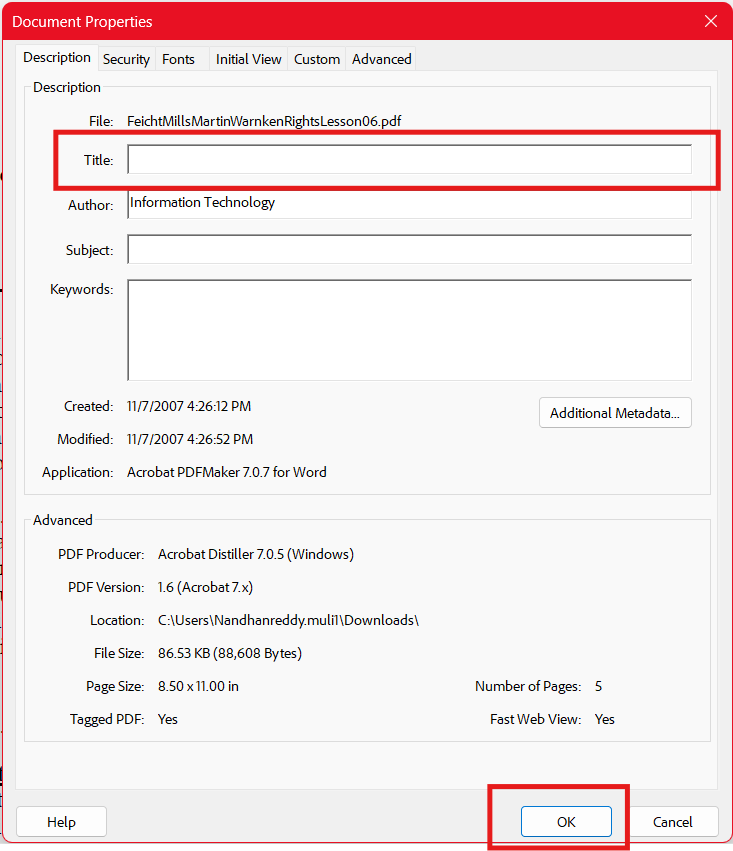Click the Fast Web View value Yes
The width and height of the screenshot is (733, 851).
tap(604, 719)
